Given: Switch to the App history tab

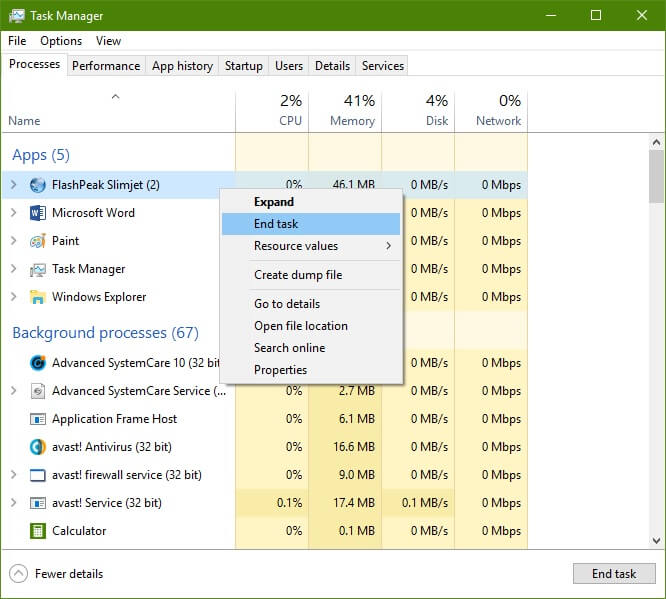Looking at the screenshot, I should 182,66.
